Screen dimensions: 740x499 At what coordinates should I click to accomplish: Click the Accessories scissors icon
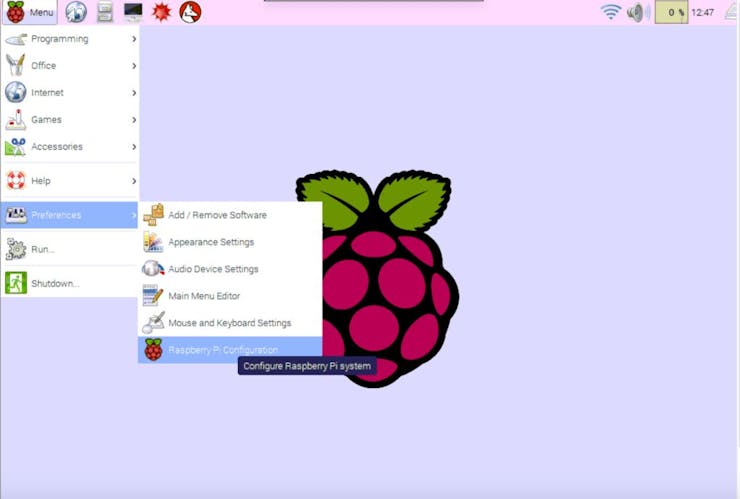(16, 147)
